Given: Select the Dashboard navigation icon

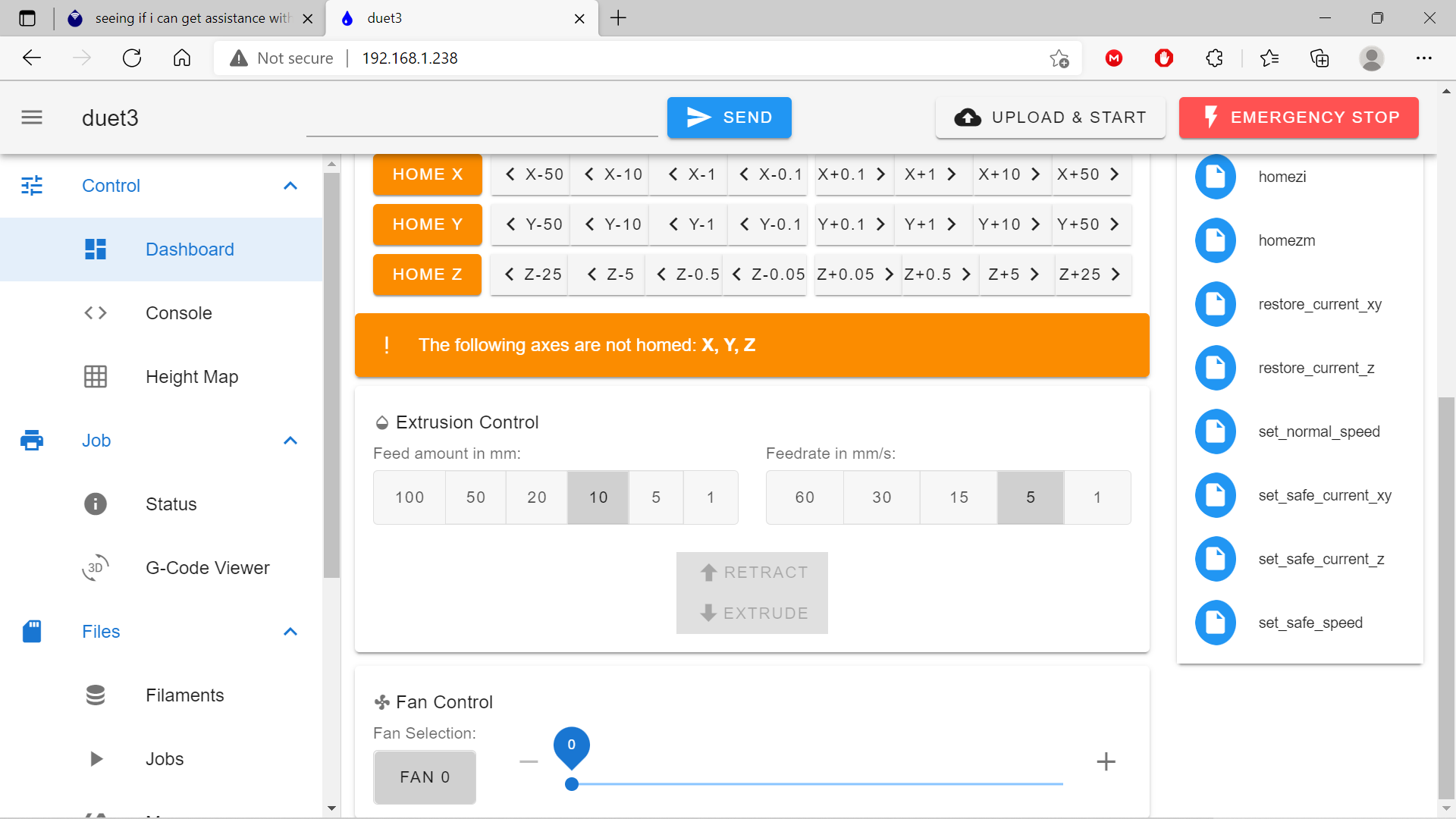Looking at the screenshot, I should (93, 249).
